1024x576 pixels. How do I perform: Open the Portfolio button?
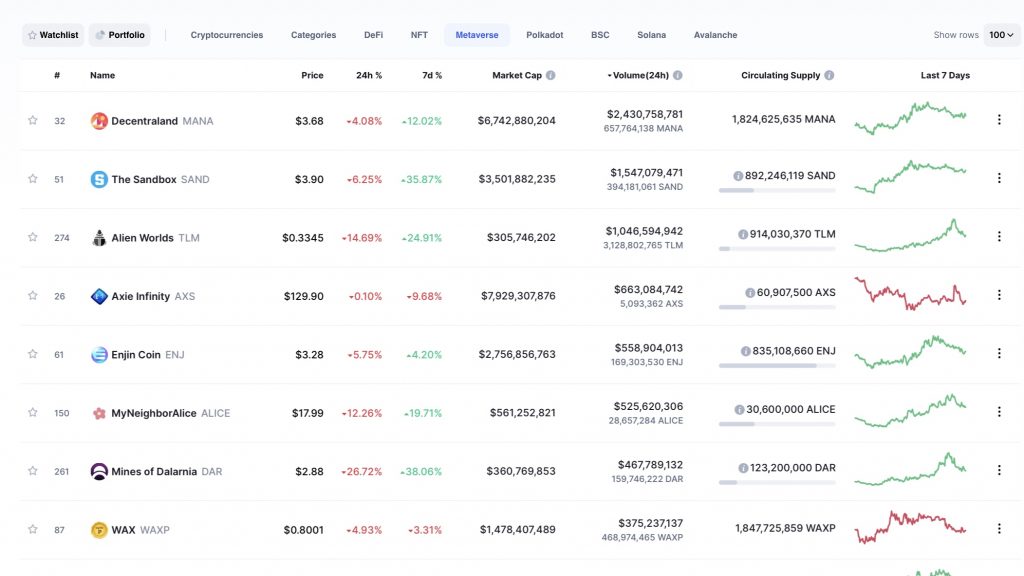[x=120, y=35]
